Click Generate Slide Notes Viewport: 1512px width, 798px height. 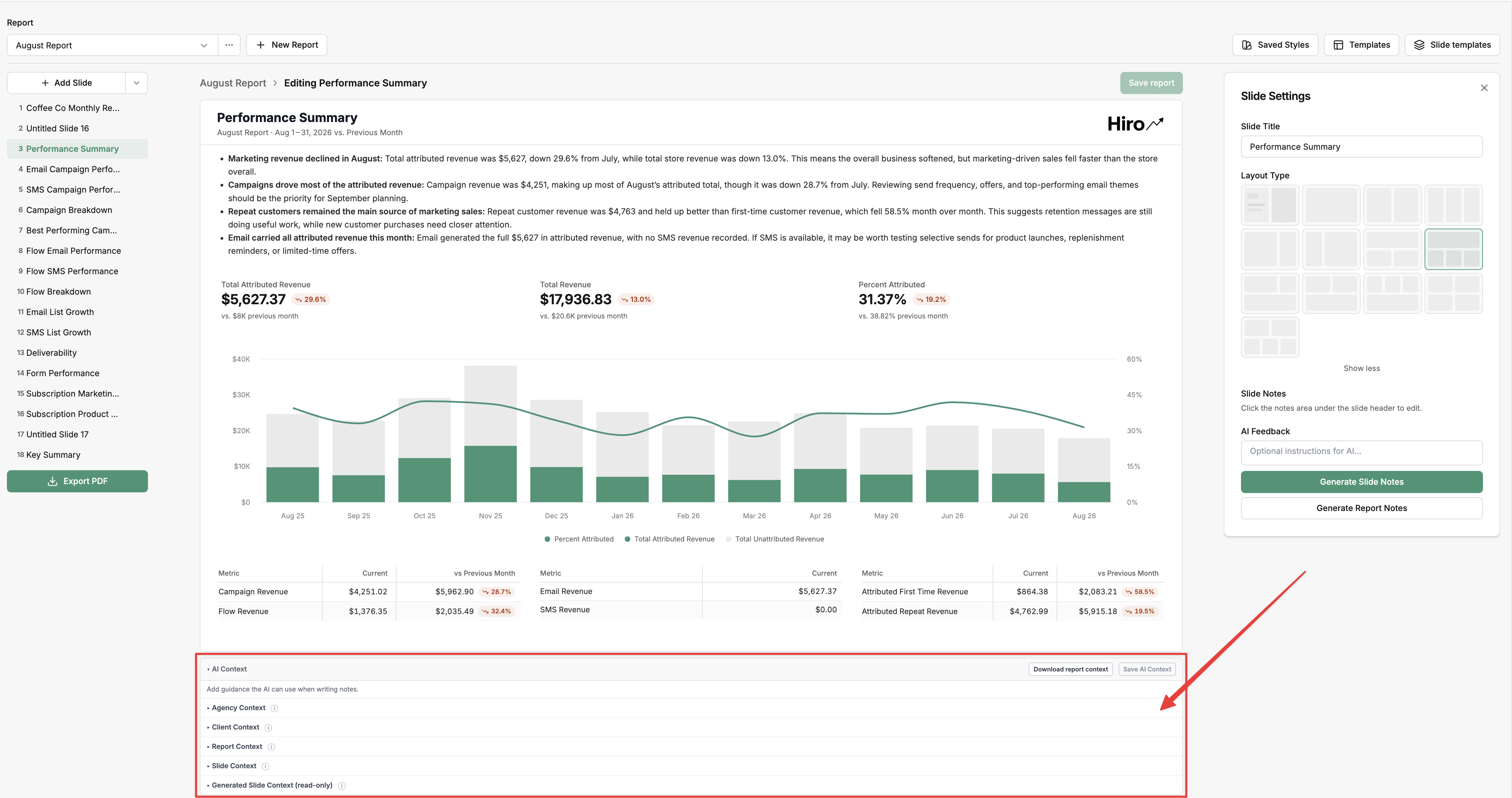1361,482
